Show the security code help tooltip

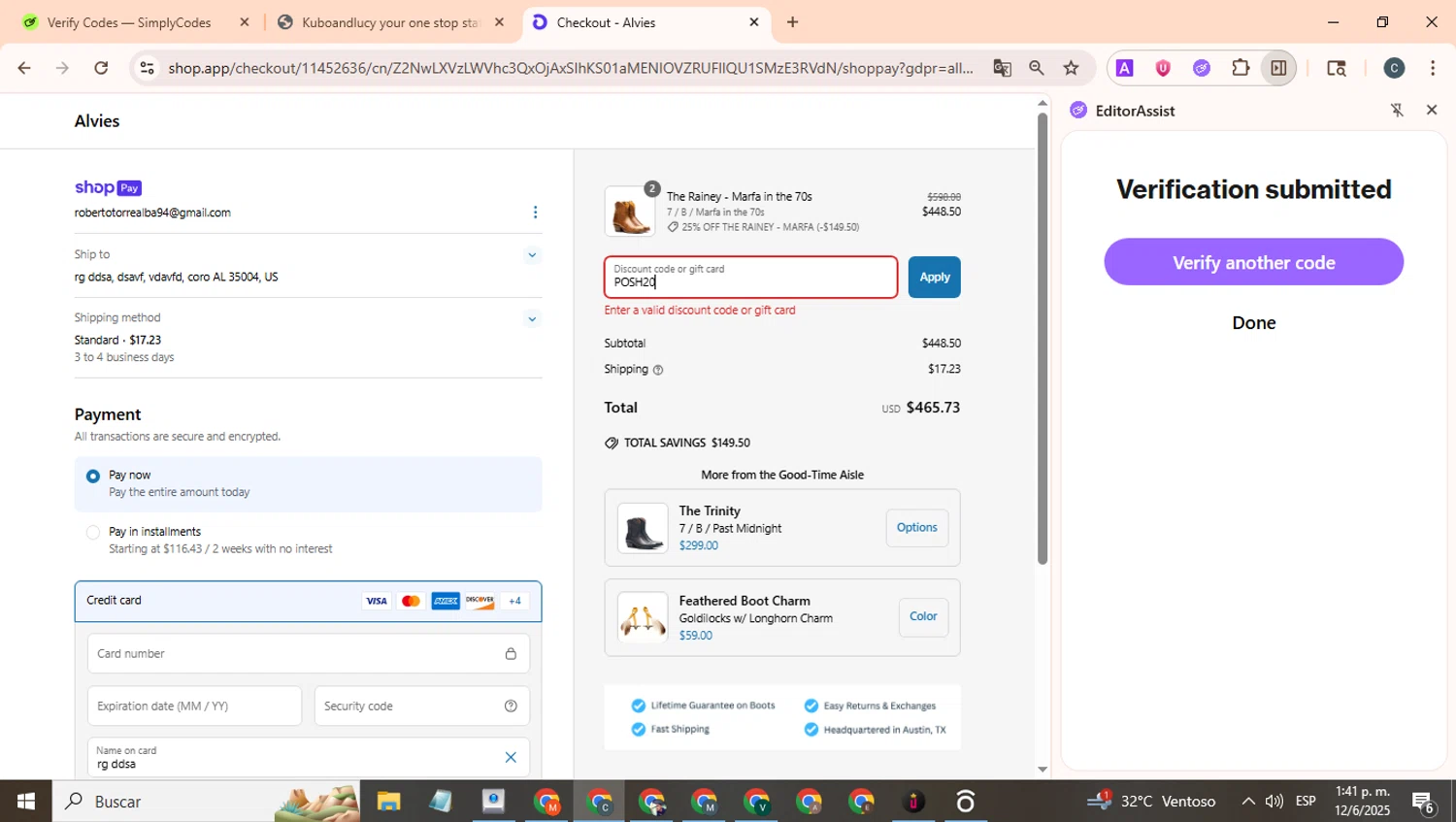[x=511, y=707]
